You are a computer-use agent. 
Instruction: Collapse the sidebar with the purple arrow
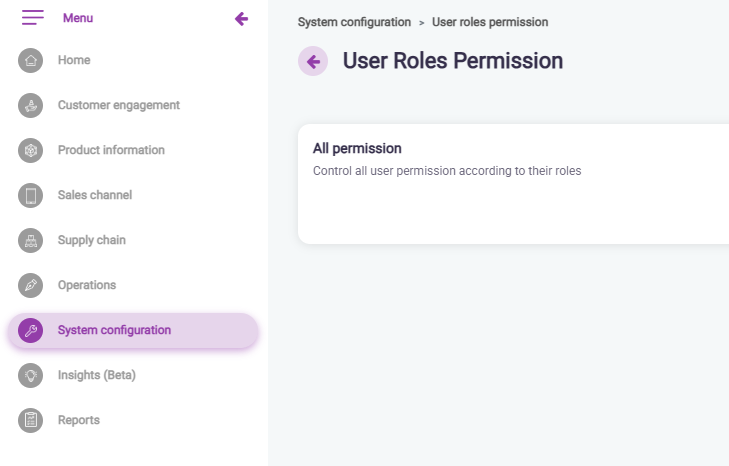click(241, 18)
